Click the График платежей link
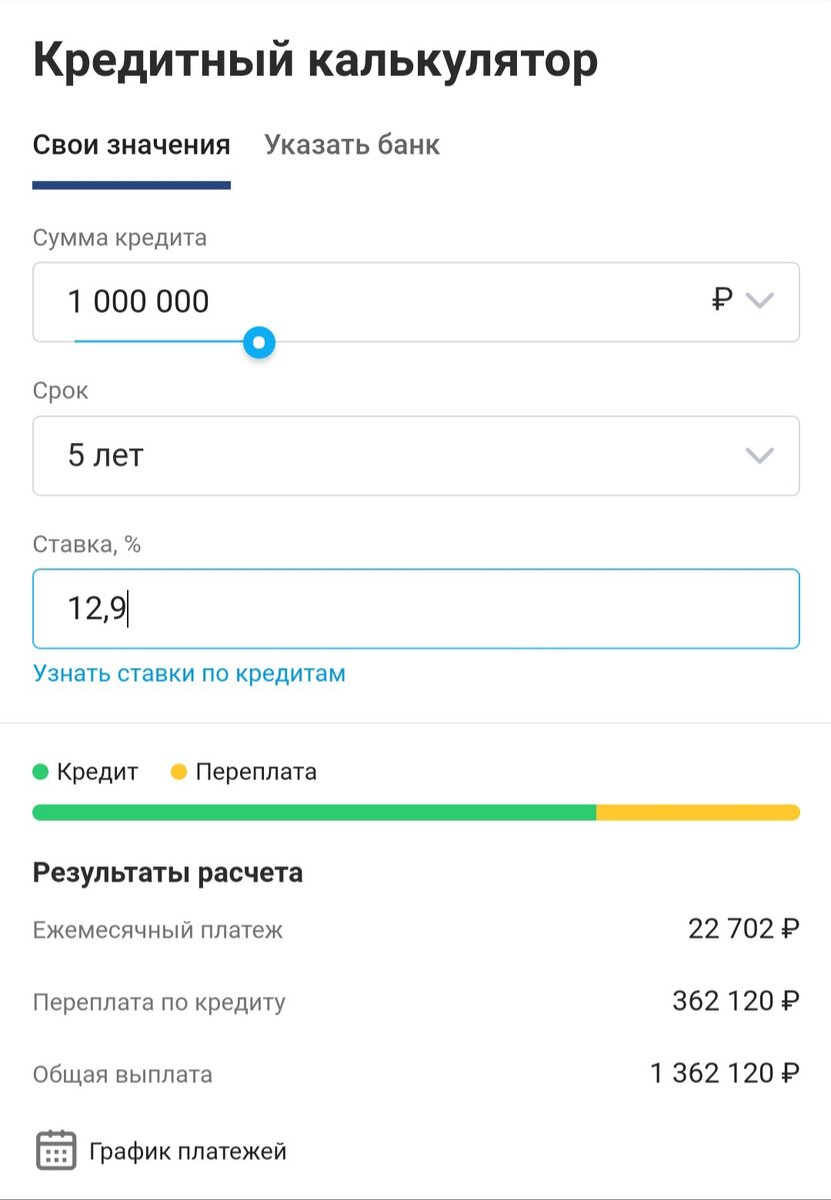This screenshot has width=831, height=1200. coord(187,1150)
